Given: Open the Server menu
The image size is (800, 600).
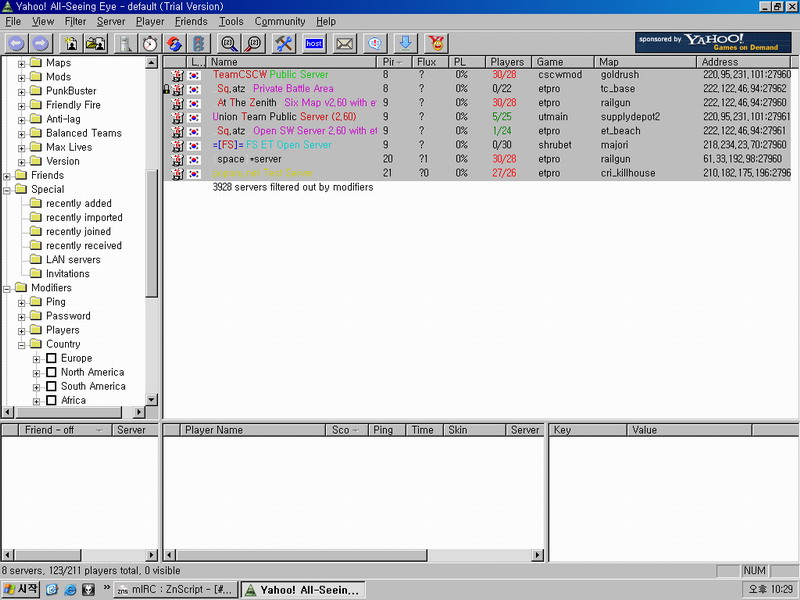Looking at the screenshot, I should [111, 21].
